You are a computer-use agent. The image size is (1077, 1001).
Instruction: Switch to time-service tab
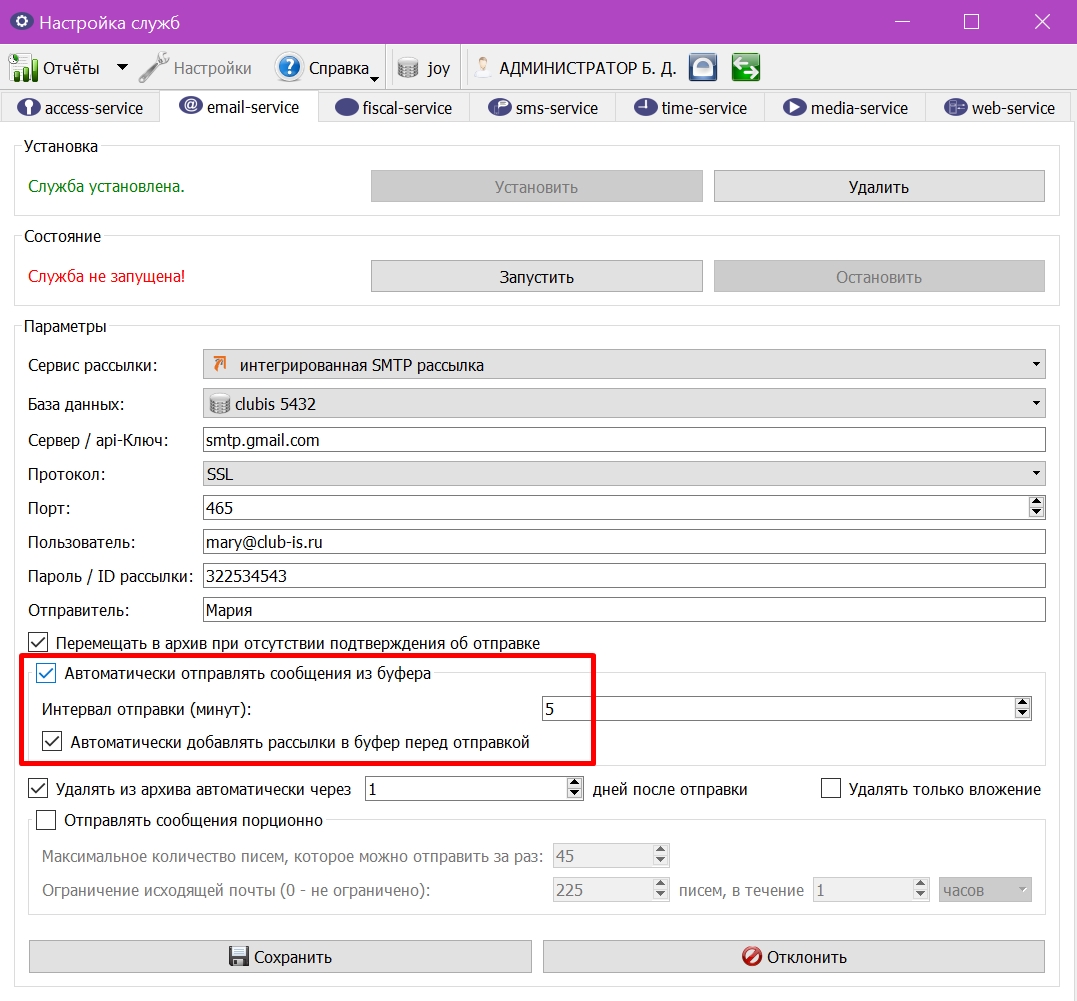[690, 108]
